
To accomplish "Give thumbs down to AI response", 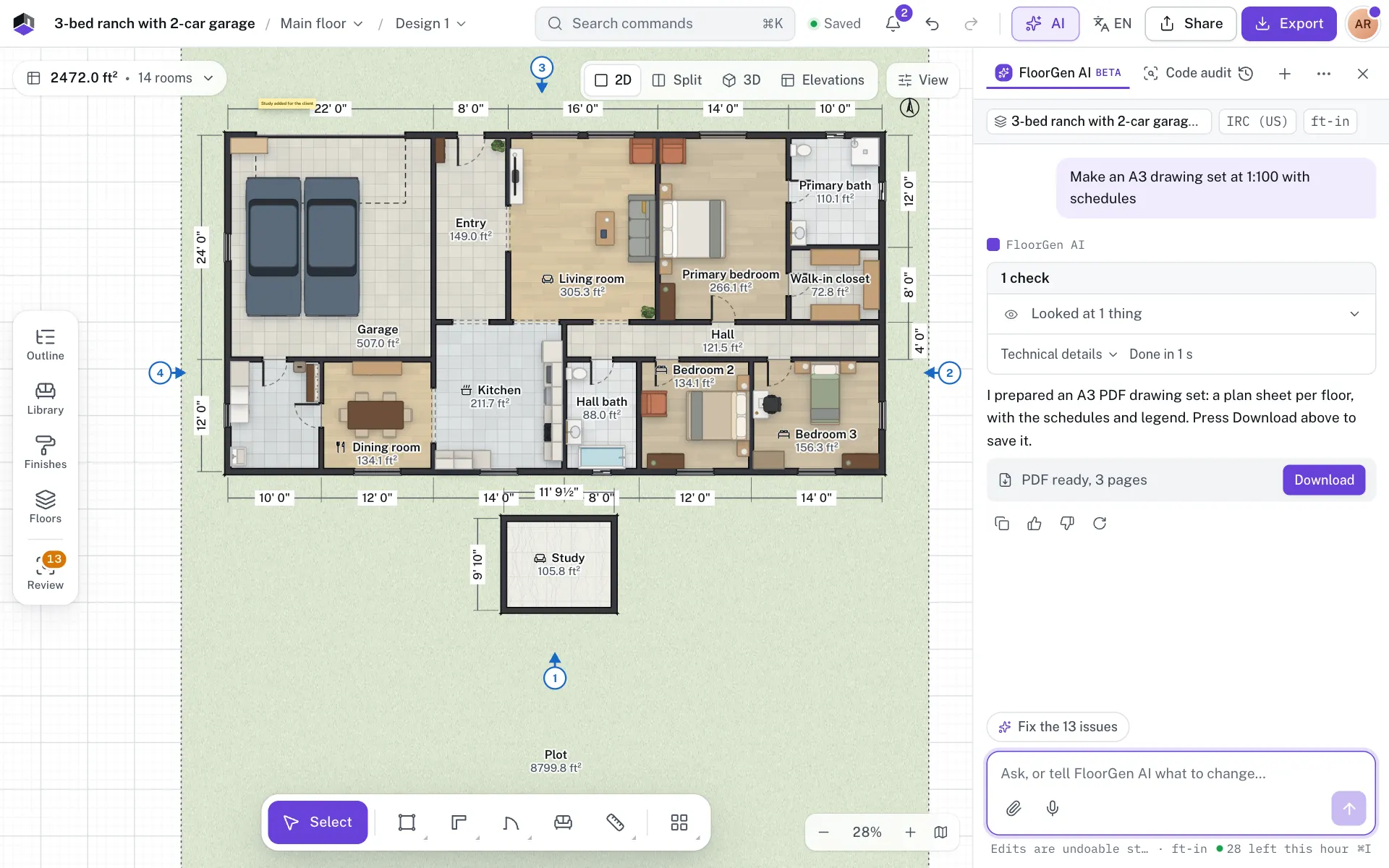I will (x=1067, y=523).
